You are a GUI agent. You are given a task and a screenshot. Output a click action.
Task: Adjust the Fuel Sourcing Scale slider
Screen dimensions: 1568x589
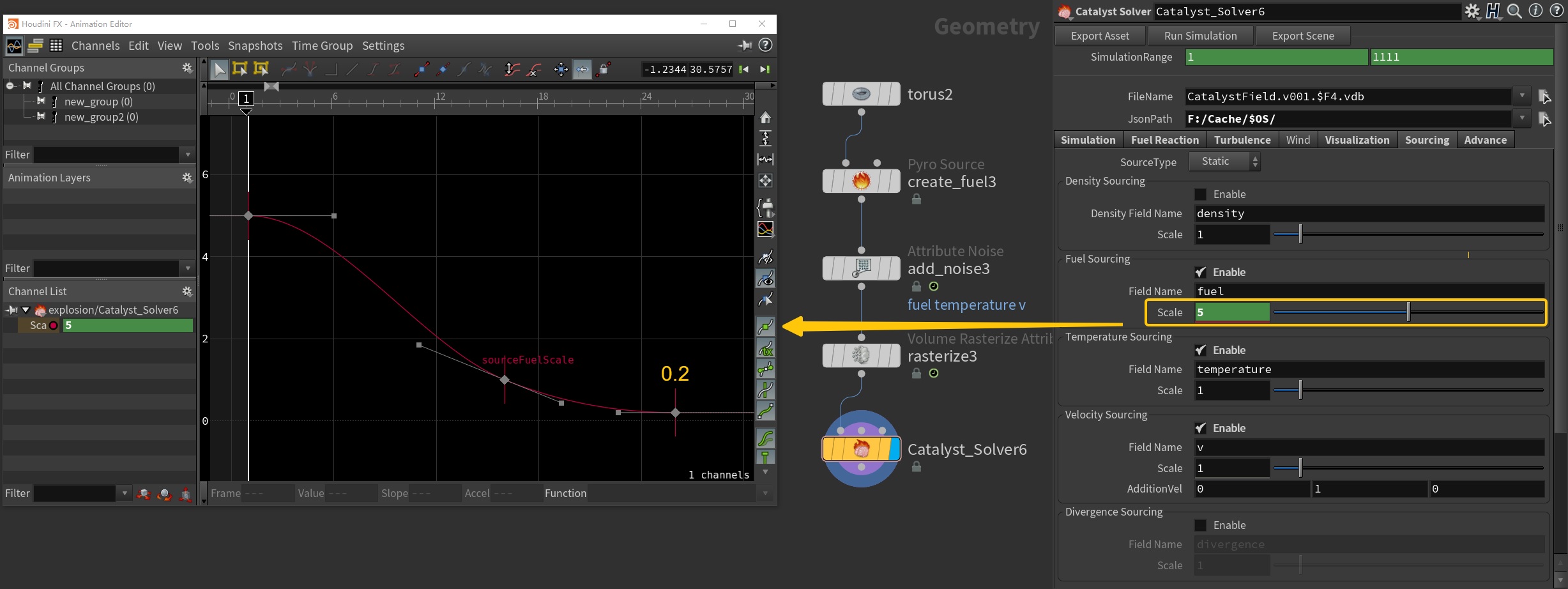pos(1408,312)
